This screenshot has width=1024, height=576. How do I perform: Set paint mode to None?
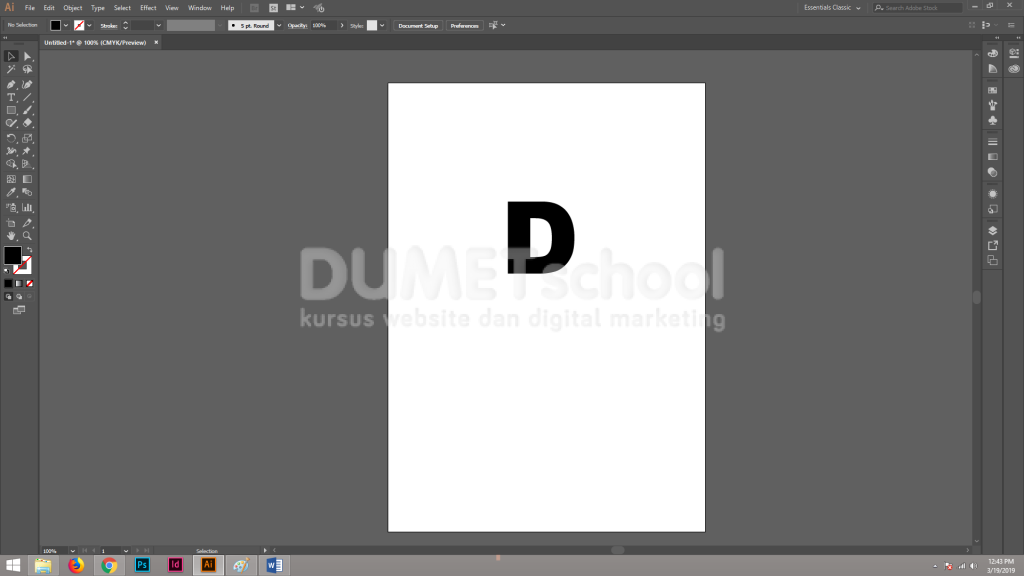tap(29, 283)
